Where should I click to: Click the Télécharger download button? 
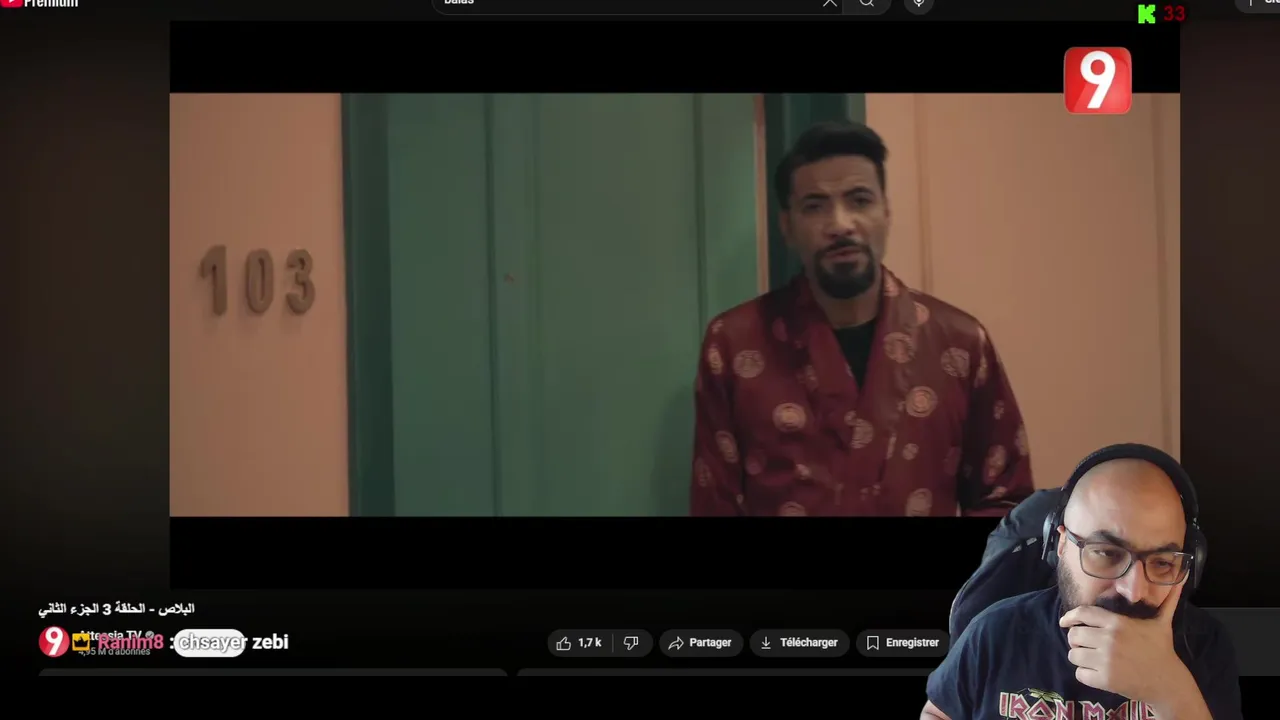pos(799,643)
